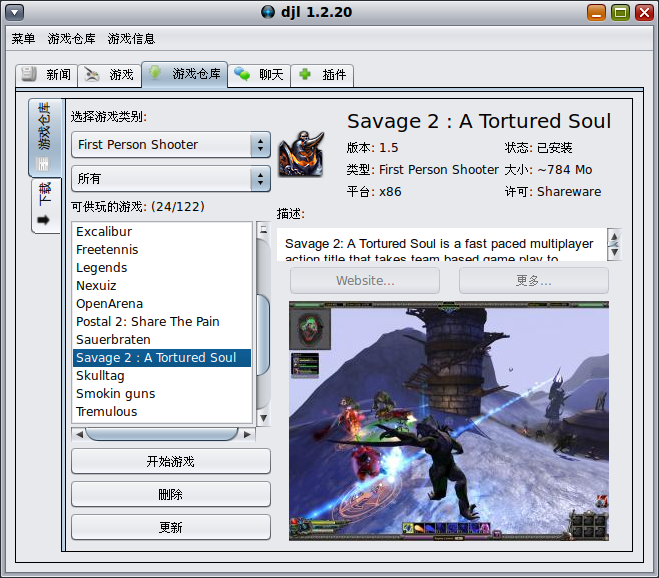Image resolution: width=659 pixels, height=578 pixels.
Task: Select Savage 2 : A Tortured Soul row
Action: (x=162, y=358)
